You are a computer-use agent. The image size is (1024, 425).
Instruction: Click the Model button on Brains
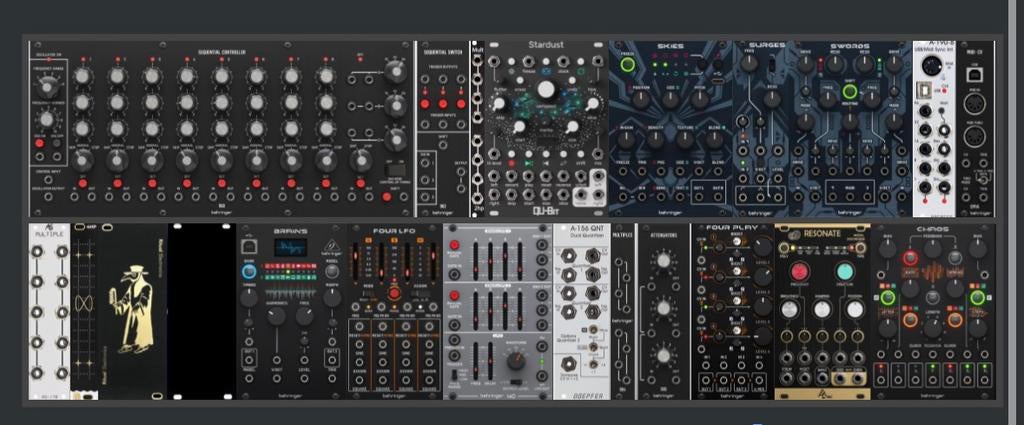(332, 271)
